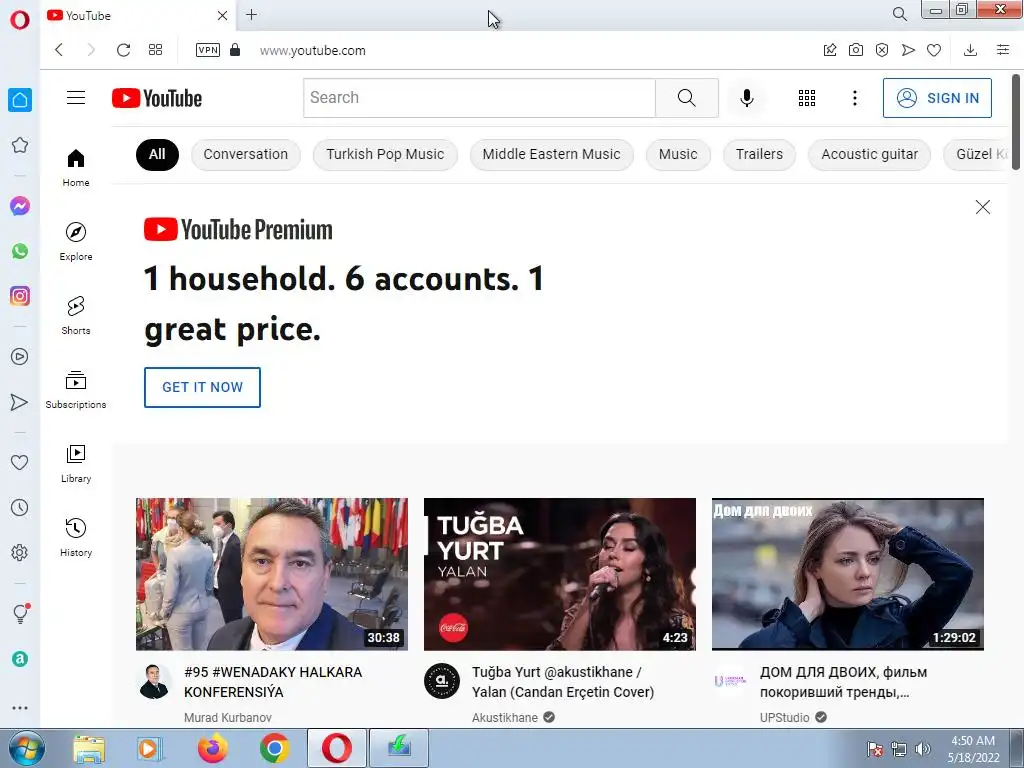Image resolution: width=1024 pixels, height=768 pixels.
Task: Open the sidebar Player icon
Action: pos(20,357)
